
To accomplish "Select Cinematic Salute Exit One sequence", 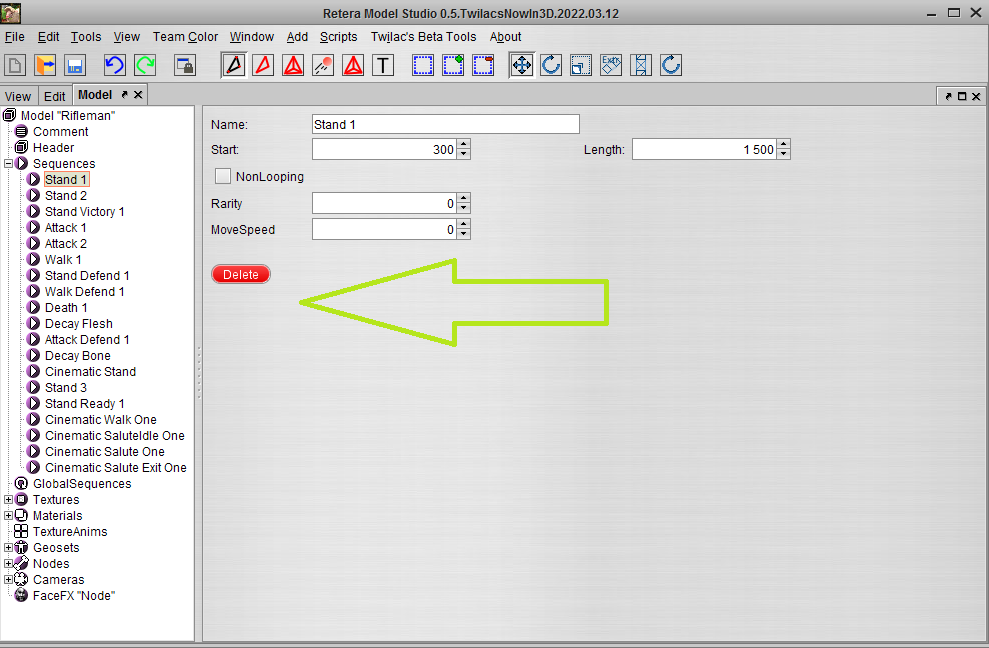I will pos(115,468).
